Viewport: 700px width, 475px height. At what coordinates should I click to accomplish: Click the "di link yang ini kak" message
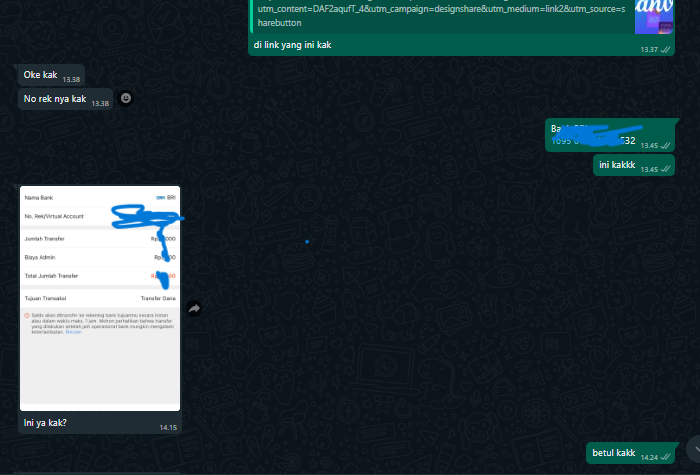tap(292, 45)
